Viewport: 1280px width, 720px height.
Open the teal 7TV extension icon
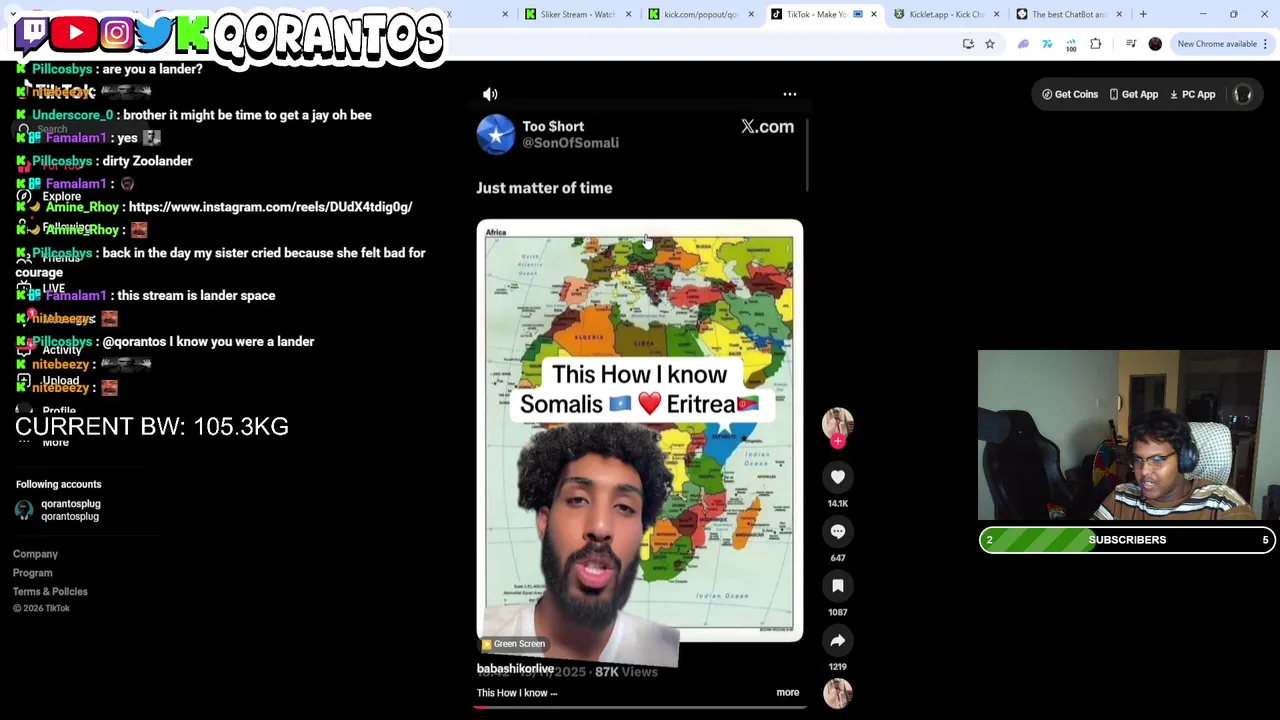click(1047, 44)
